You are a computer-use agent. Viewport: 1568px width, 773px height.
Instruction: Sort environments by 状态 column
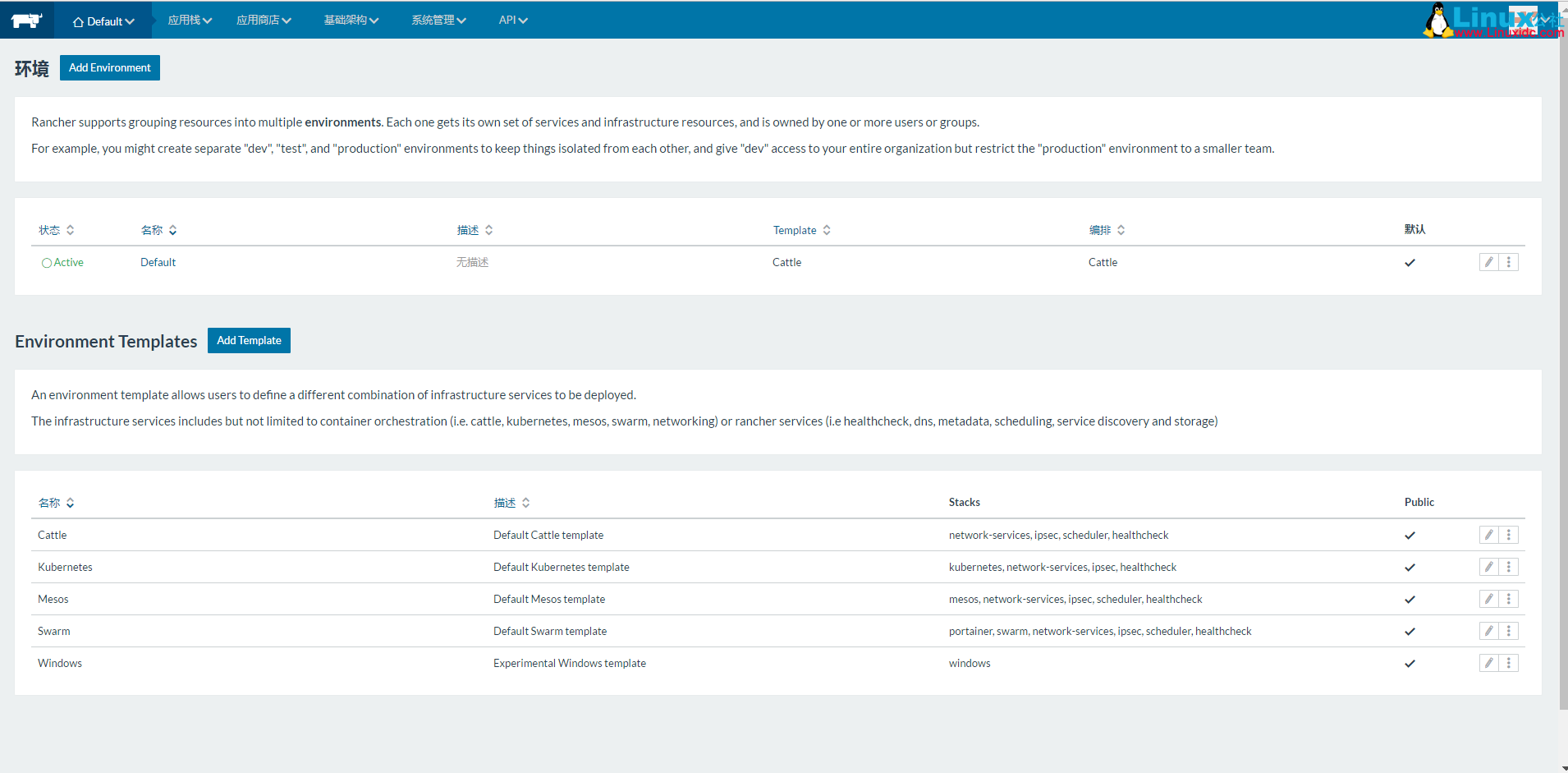coord(57,230)
